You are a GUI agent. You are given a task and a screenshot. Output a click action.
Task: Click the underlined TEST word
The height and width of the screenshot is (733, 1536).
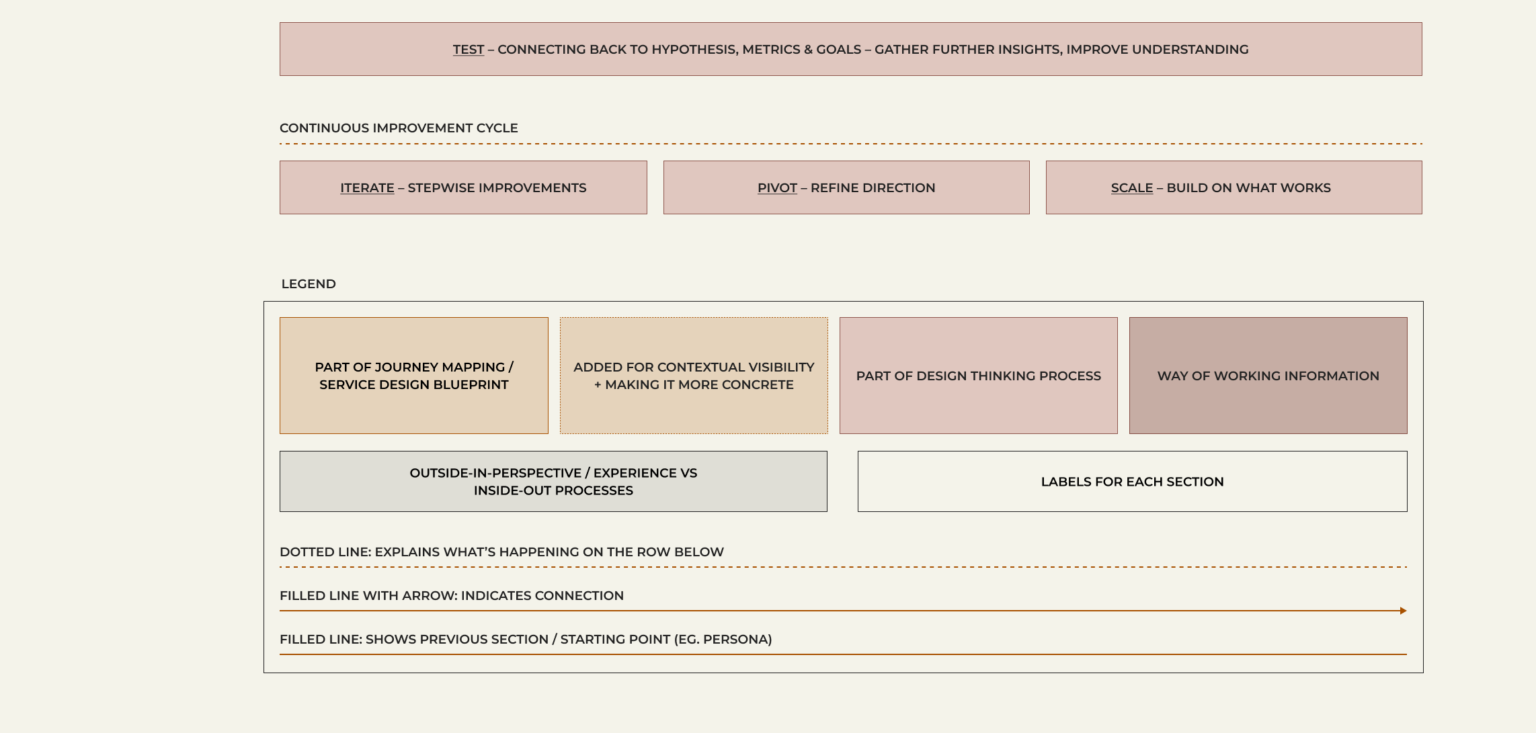468,49
